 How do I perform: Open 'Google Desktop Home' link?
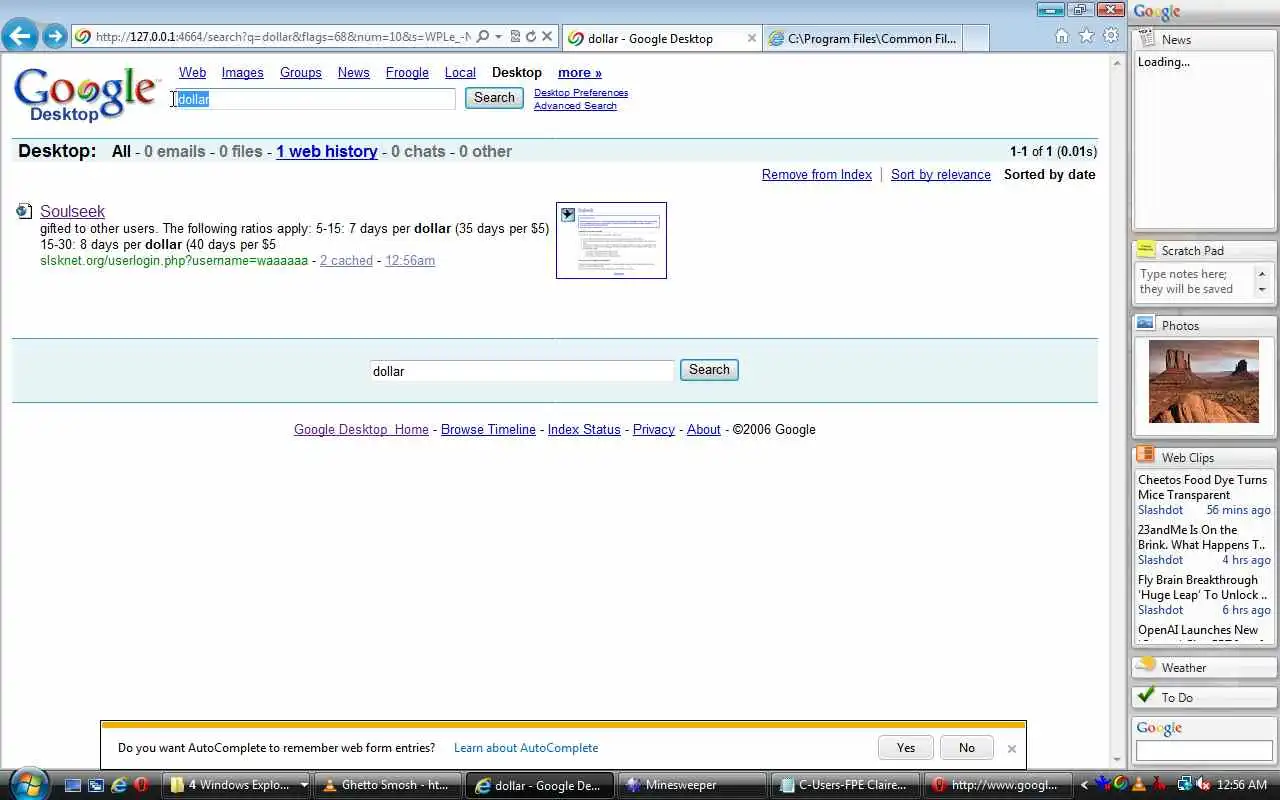click(x=361, y=429)
